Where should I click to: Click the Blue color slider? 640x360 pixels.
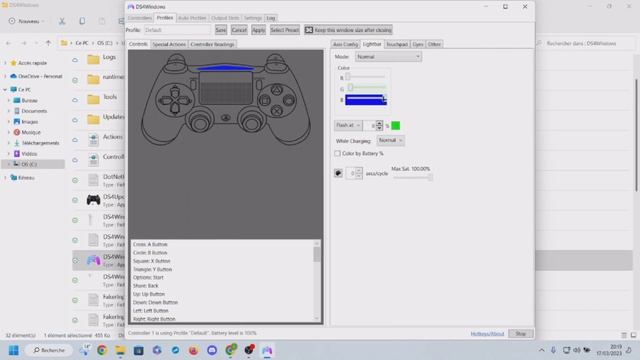pyautogui.click(x=366, y=100)
